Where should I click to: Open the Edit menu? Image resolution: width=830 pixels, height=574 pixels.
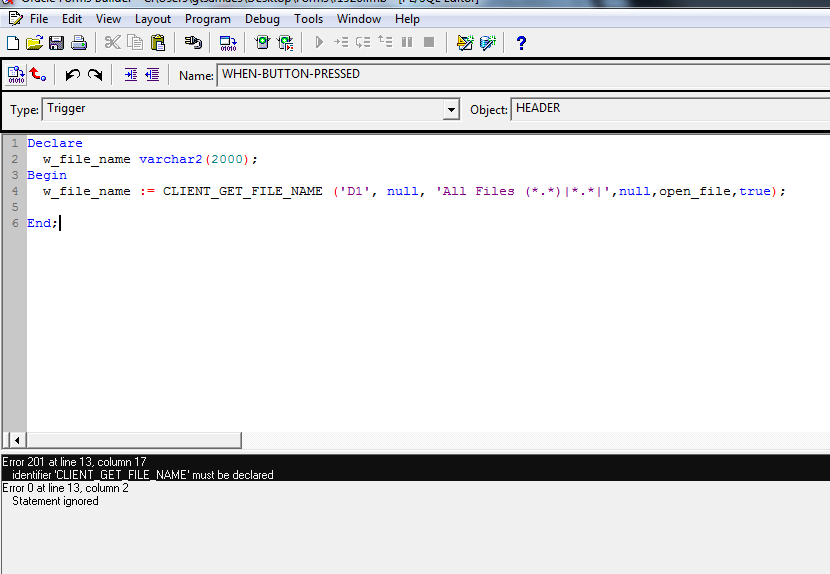(71, 19)
